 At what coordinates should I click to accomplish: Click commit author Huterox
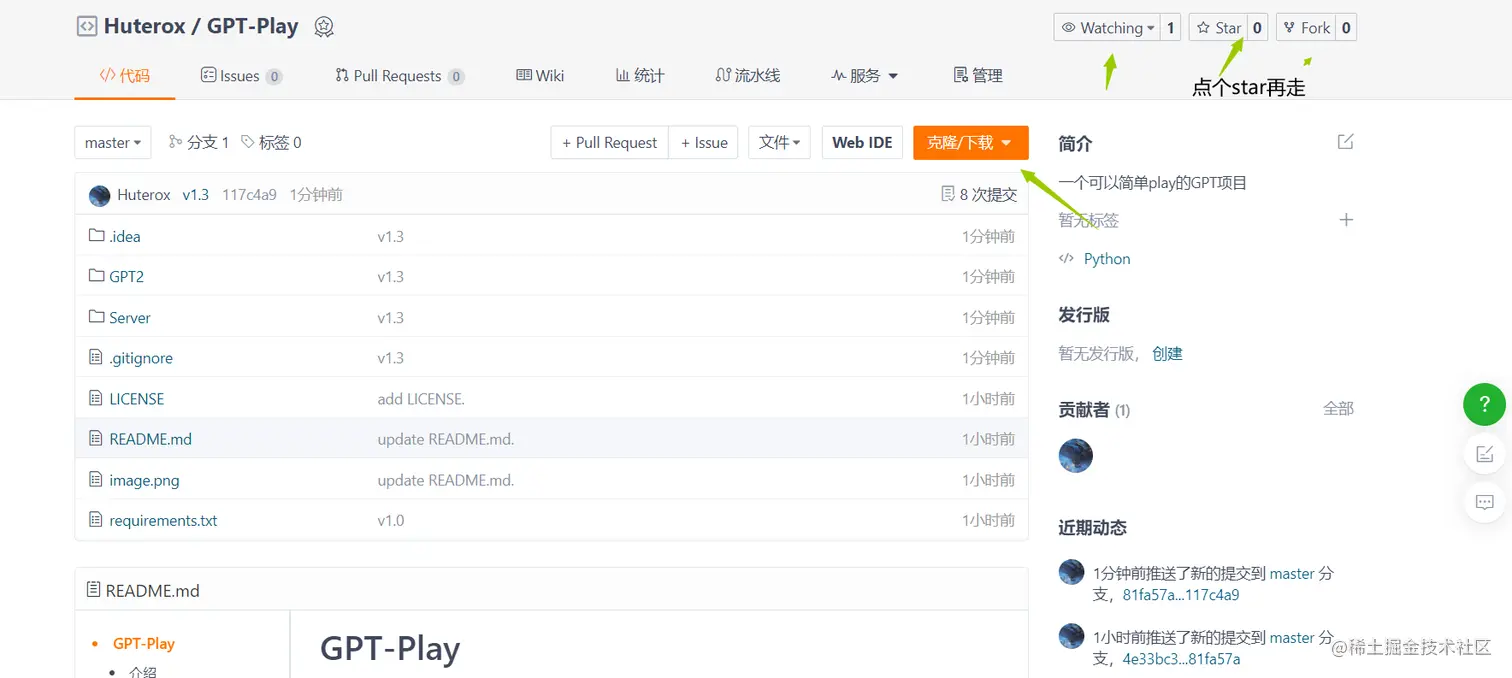[144, 195]
